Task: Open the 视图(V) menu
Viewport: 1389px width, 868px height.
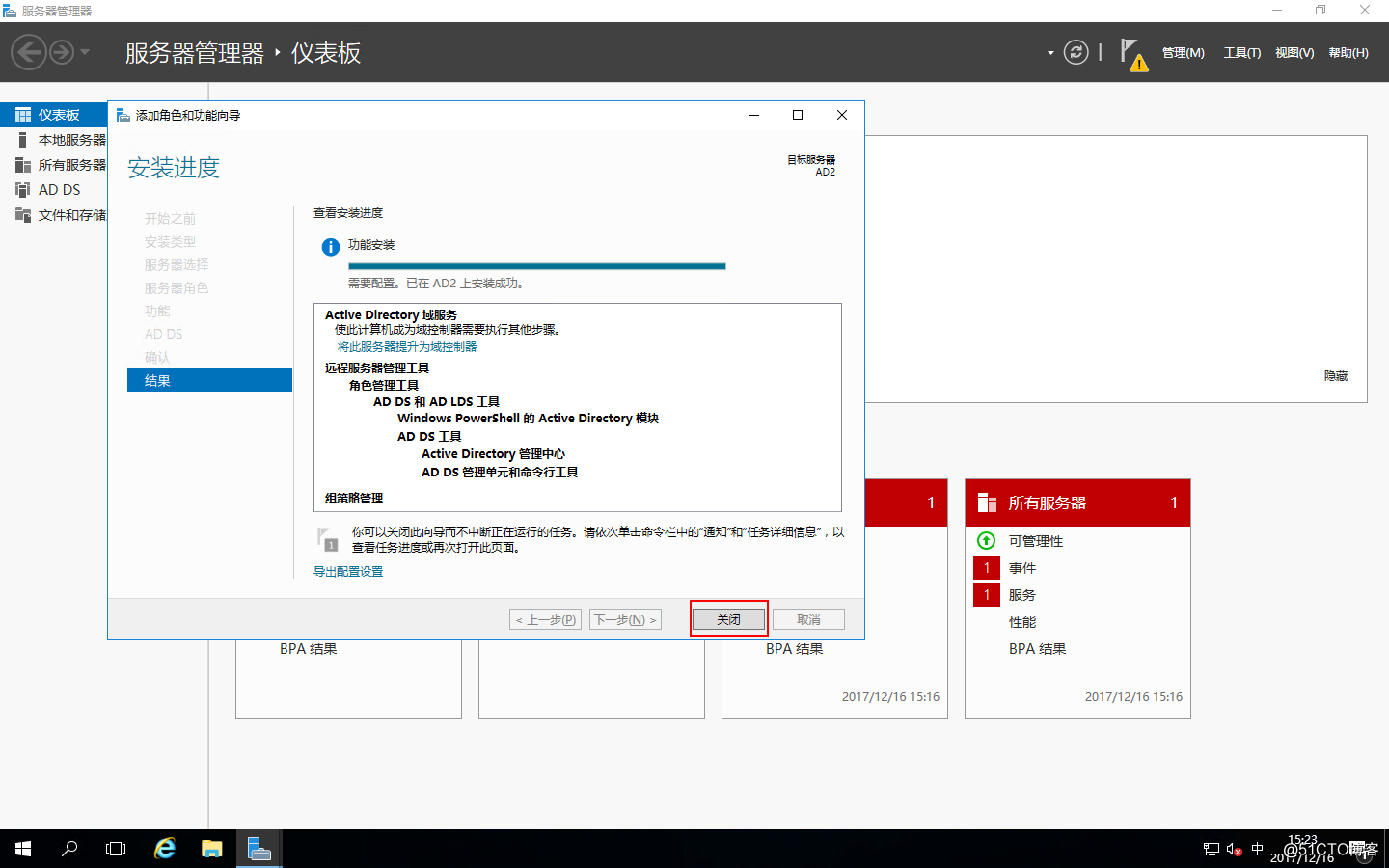Action: pyautogui.click(x=1294, y=53)
